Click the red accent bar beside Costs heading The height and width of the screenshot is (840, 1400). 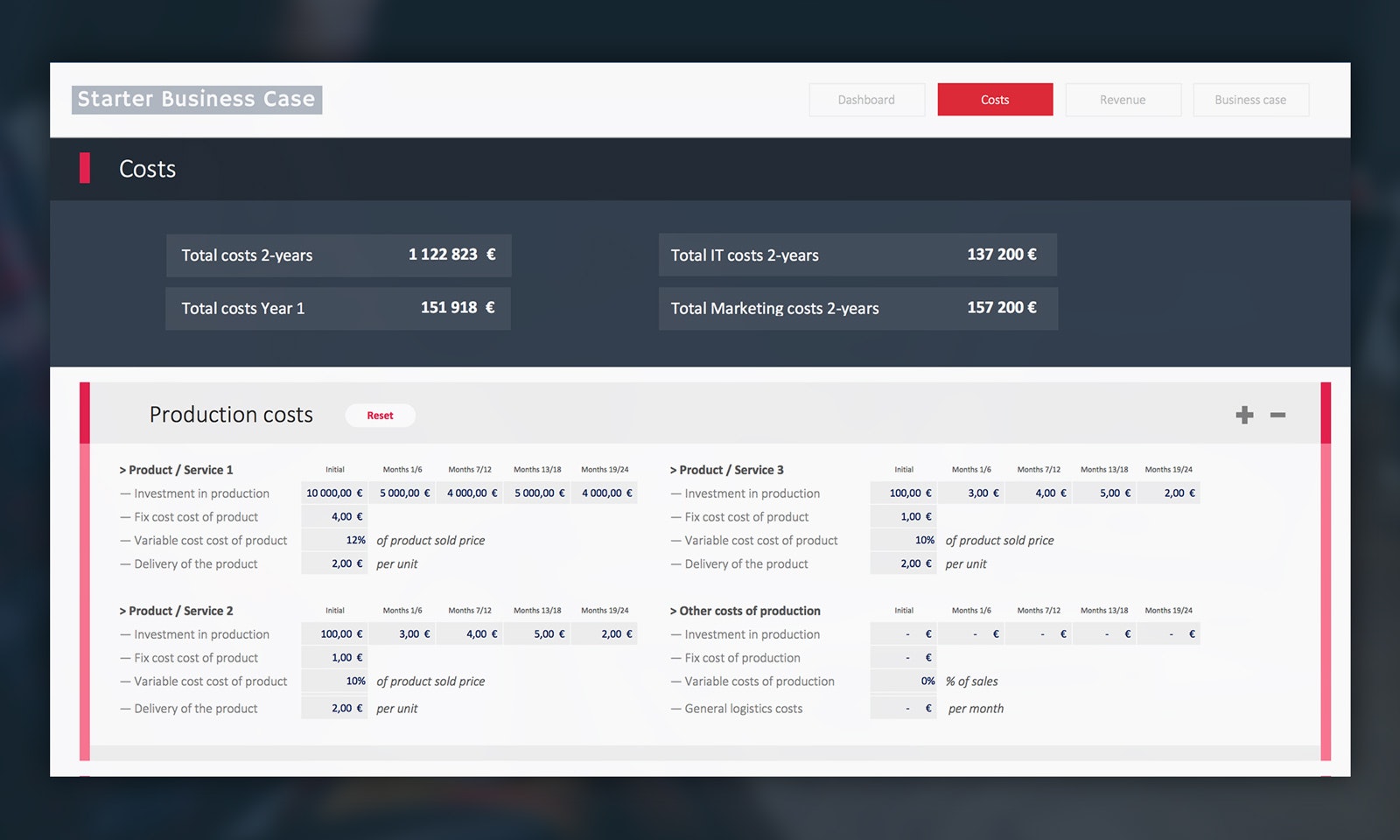click(85, 169)
